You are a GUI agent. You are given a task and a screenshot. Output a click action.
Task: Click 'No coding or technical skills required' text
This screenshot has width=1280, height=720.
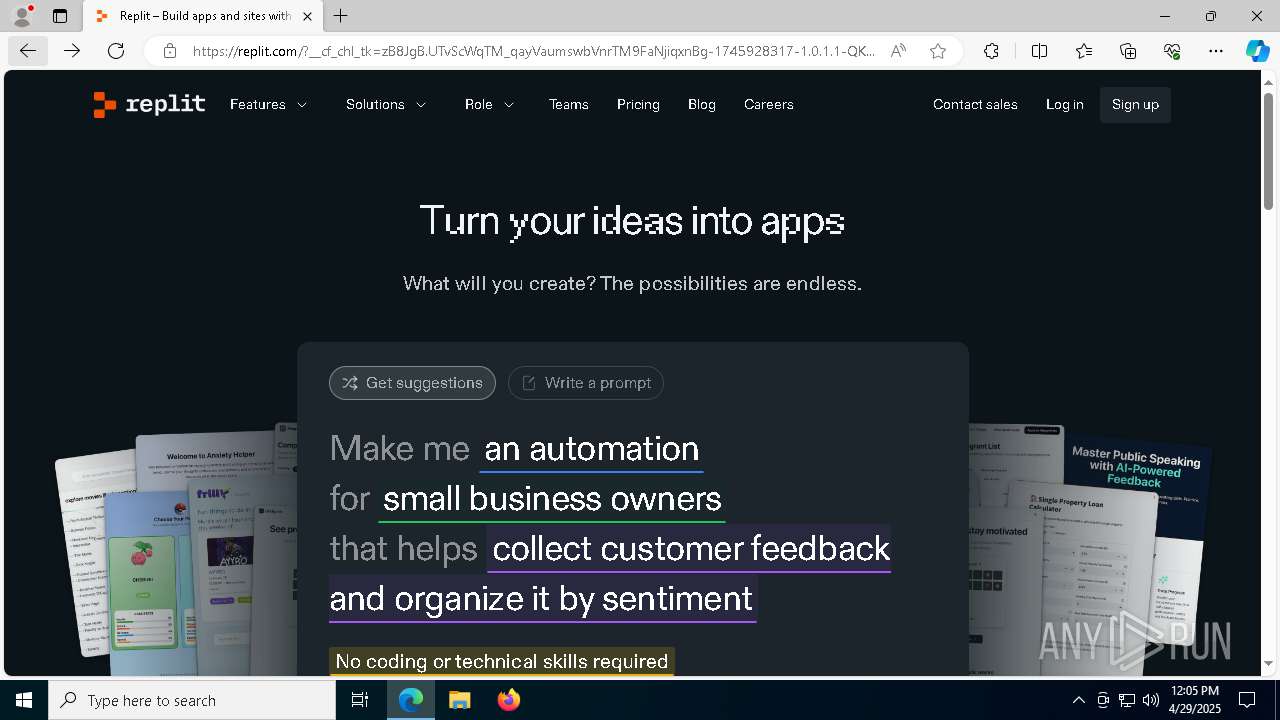pos(502,661)
